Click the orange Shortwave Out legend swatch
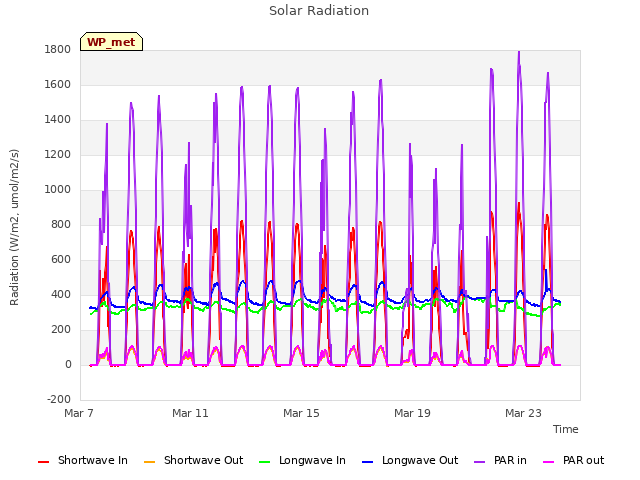 [149, 462]
